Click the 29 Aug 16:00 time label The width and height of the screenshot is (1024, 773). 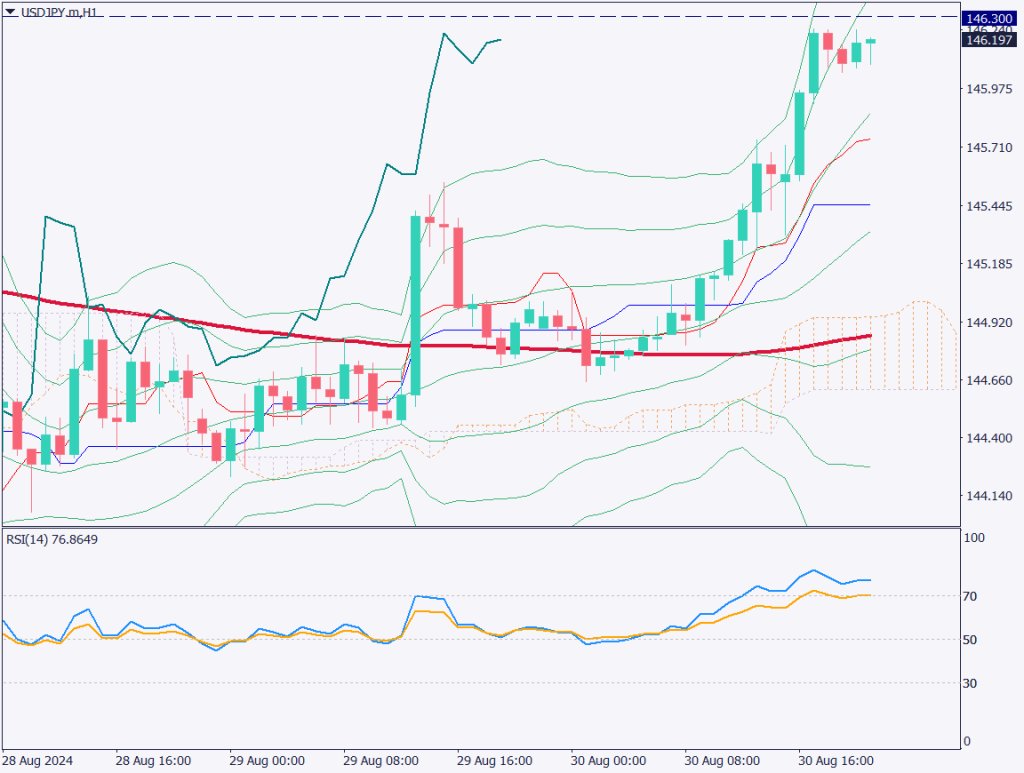pyautogui.click(x=493, y=759)
